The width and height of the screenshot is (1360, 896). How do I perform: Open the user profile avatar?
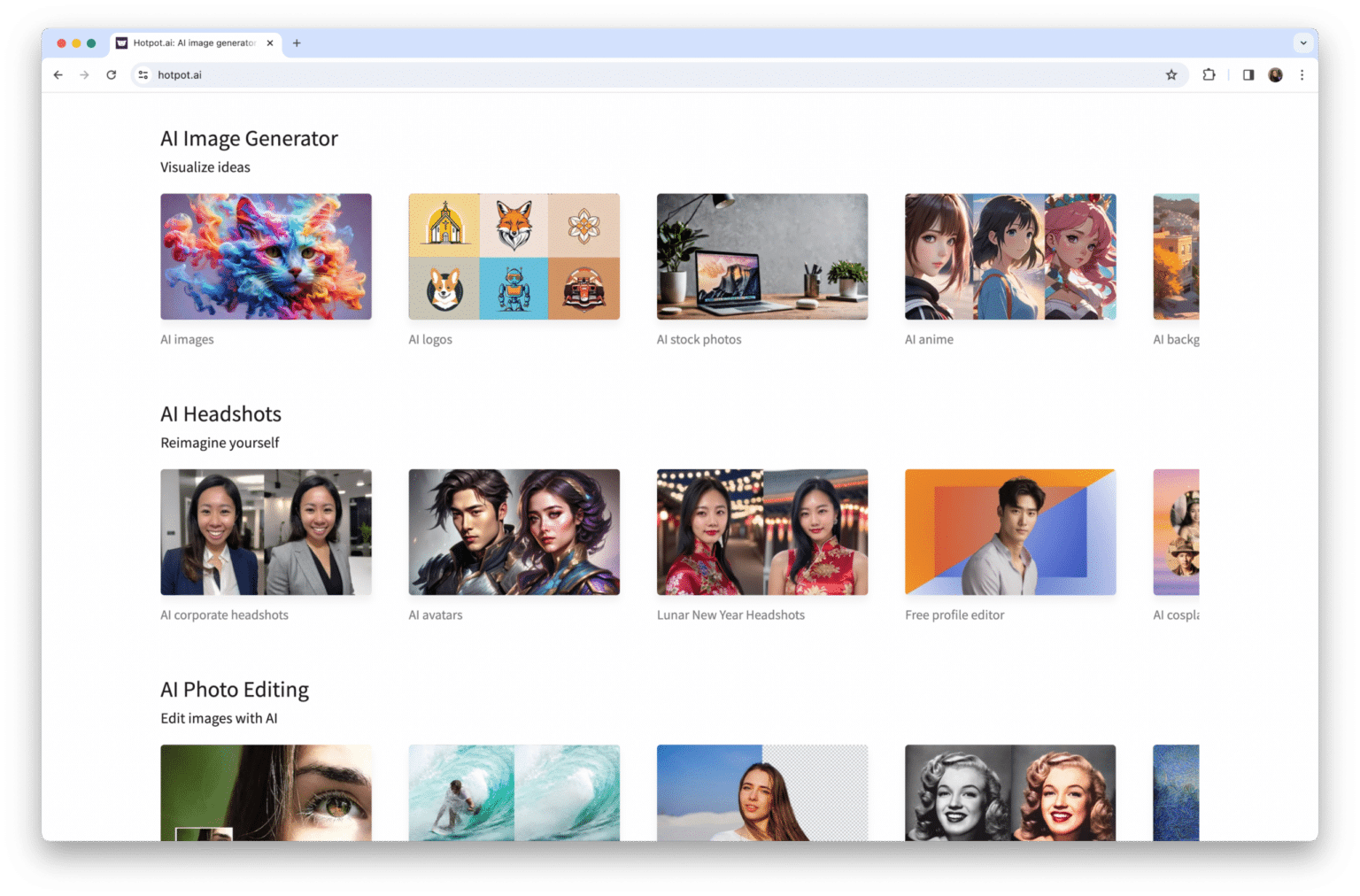point(1275,75)
